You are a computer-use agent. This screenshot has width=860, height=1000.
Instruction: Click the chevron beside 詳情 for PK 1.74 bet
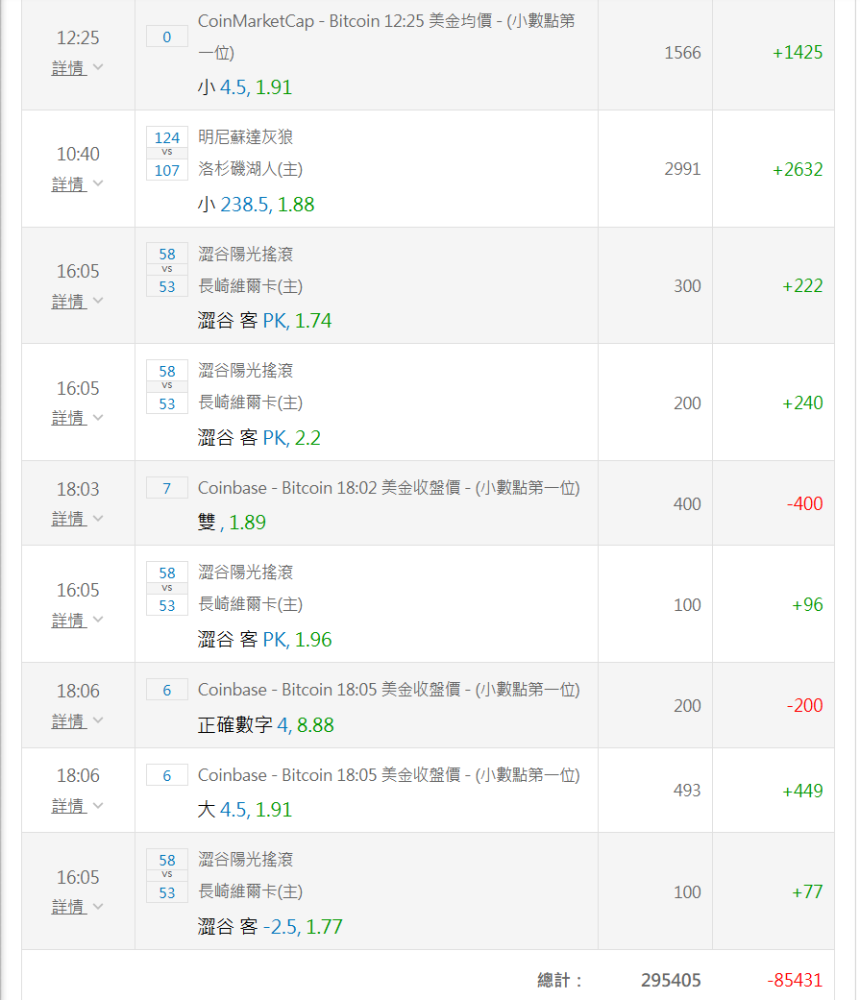point(98,301)
